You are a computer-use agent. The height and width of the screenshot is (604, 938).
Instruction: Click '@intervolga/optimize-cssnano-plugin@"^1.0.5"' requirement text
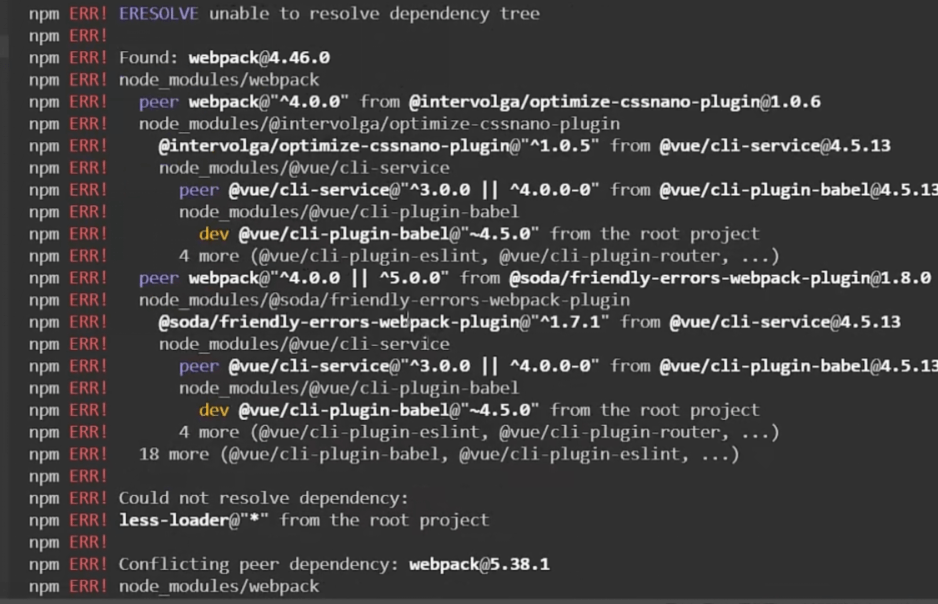tap(379, 147)
